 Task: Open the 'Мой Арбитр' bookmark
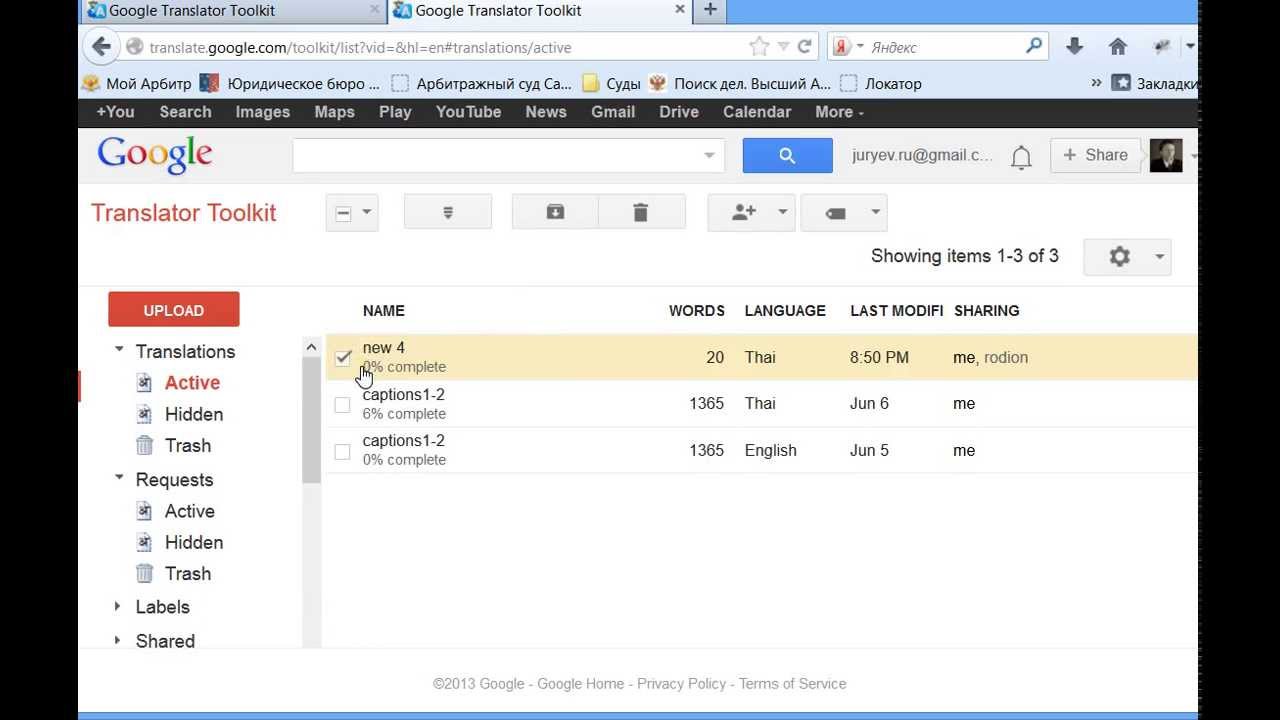pyautogui.click(x=137, y=84)
